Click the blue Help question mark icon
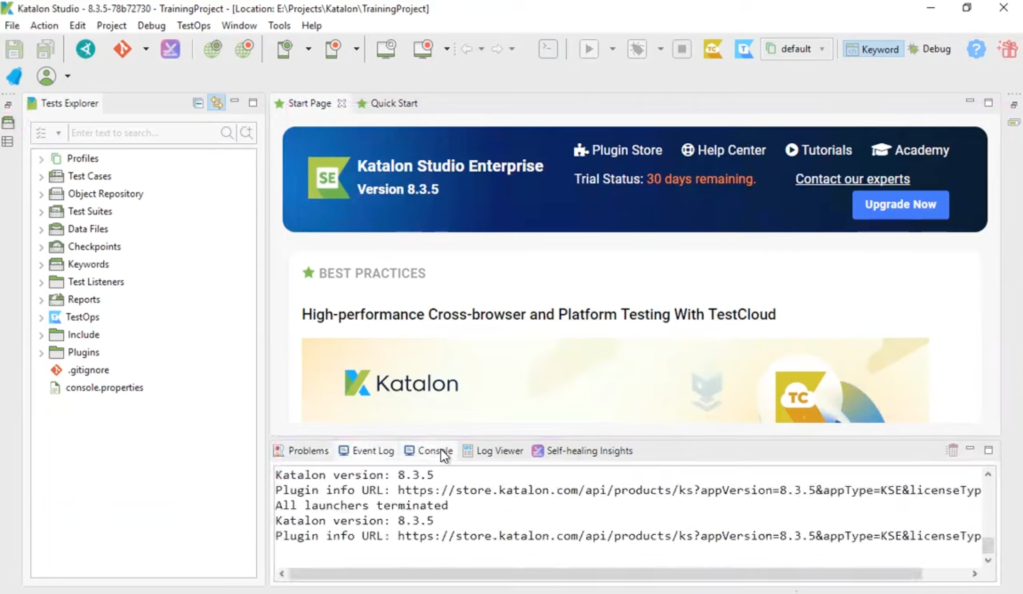The width and height of the screenshot is (1023, 594). click(x=976, y=49)
